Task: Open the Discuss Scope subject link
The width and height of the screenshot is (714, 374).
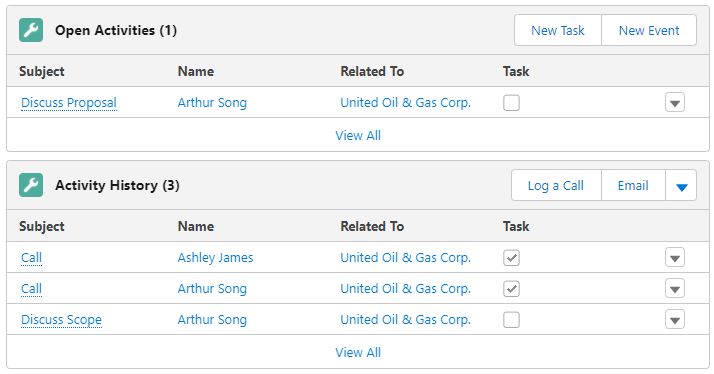Action: (x=61, y=319)
